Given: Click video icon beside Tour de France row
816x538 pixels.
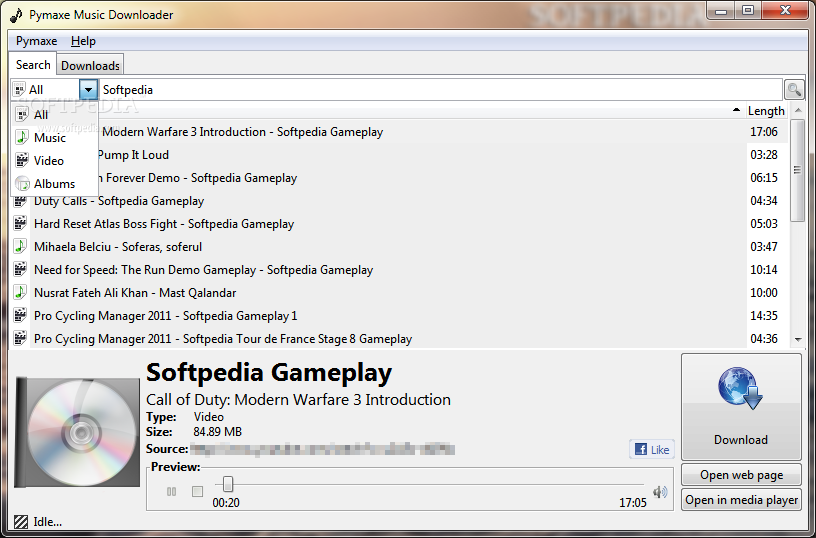Looking at the screenshot, I should [x=20, y=338].
